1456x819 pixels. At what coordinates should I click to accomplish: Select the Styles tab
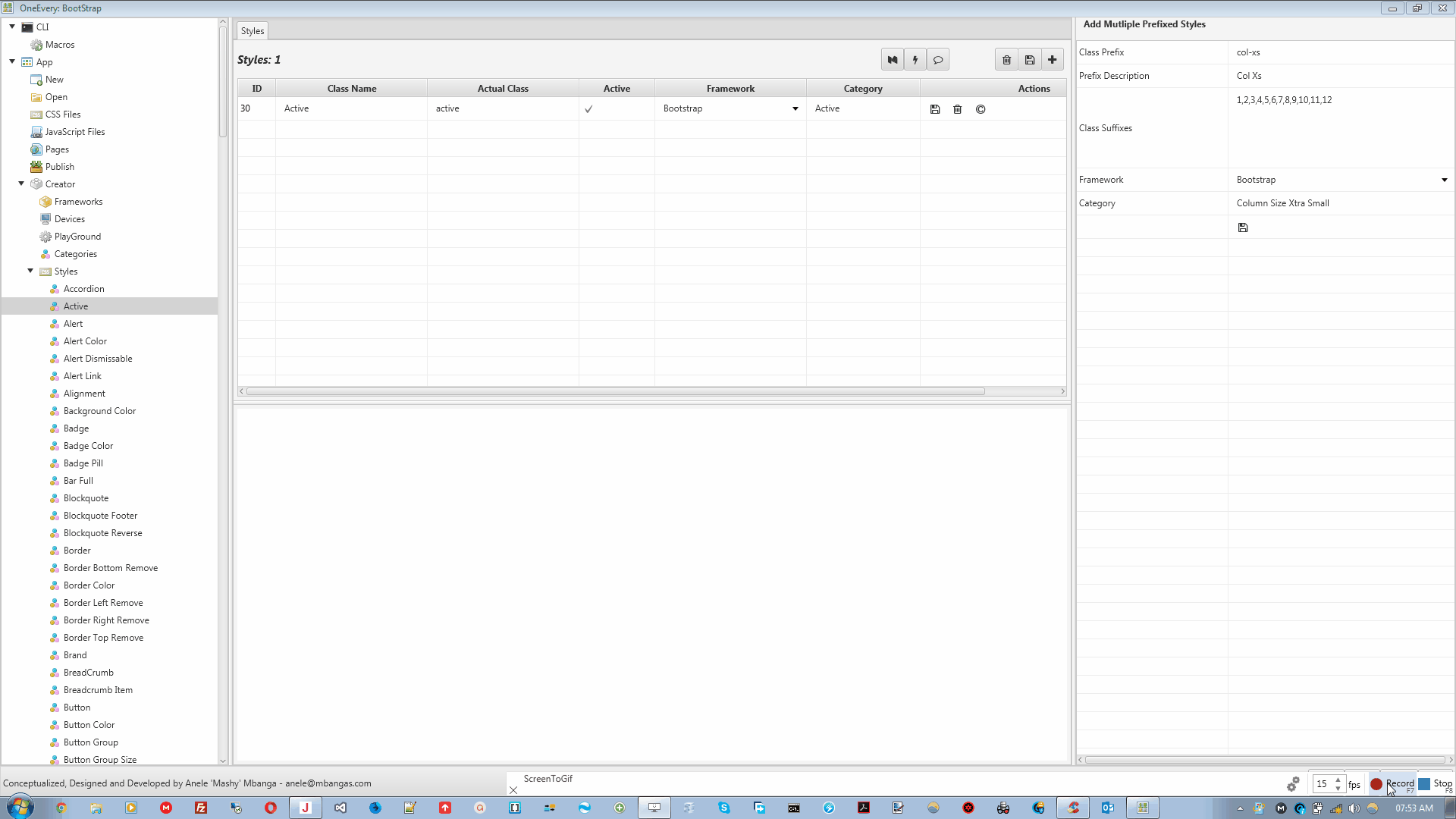pyautogui.click(x=253, y=31)
